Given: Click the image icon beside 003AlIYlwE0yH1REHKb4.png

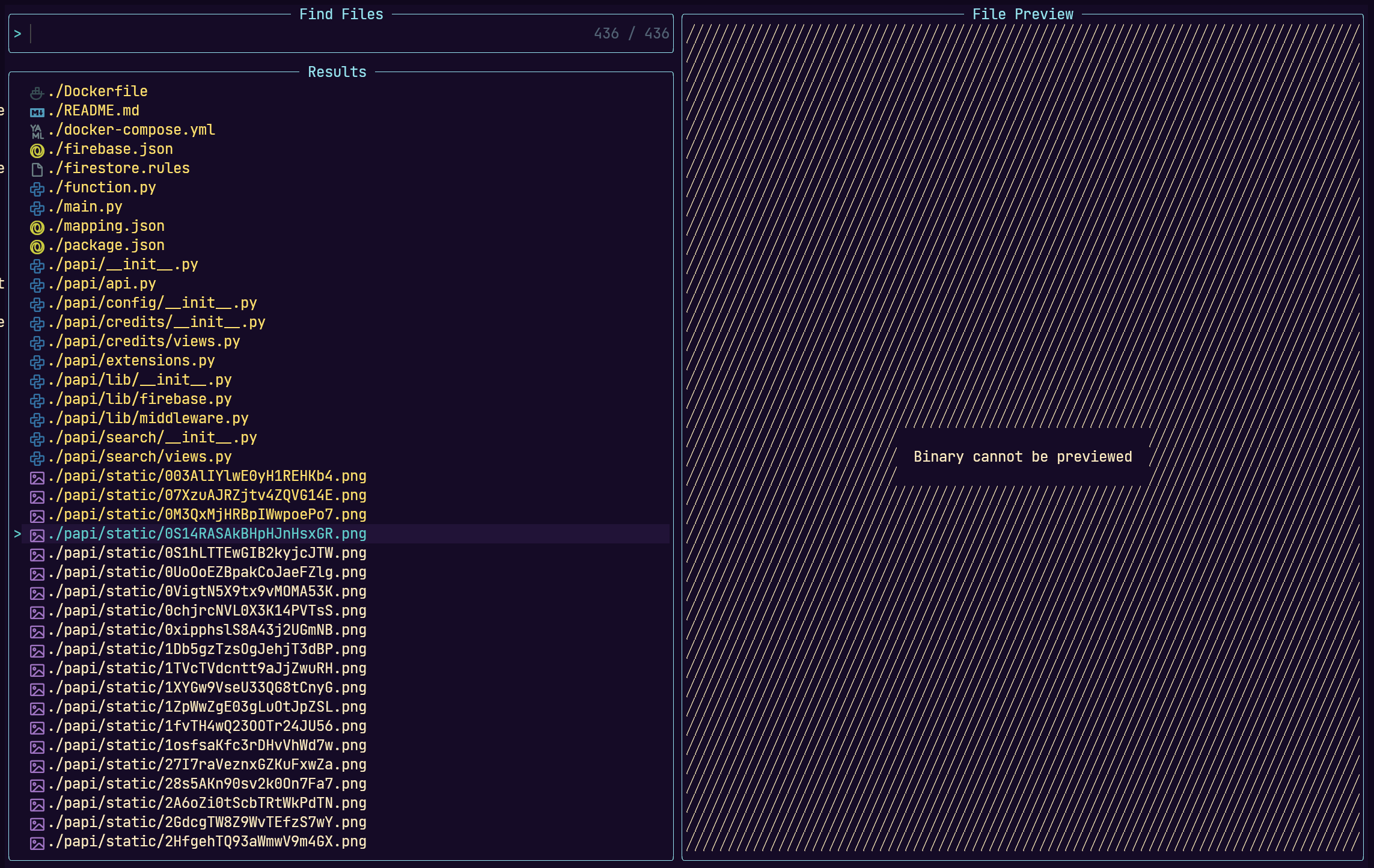Looking at the screenshot, I should (37, 477).
